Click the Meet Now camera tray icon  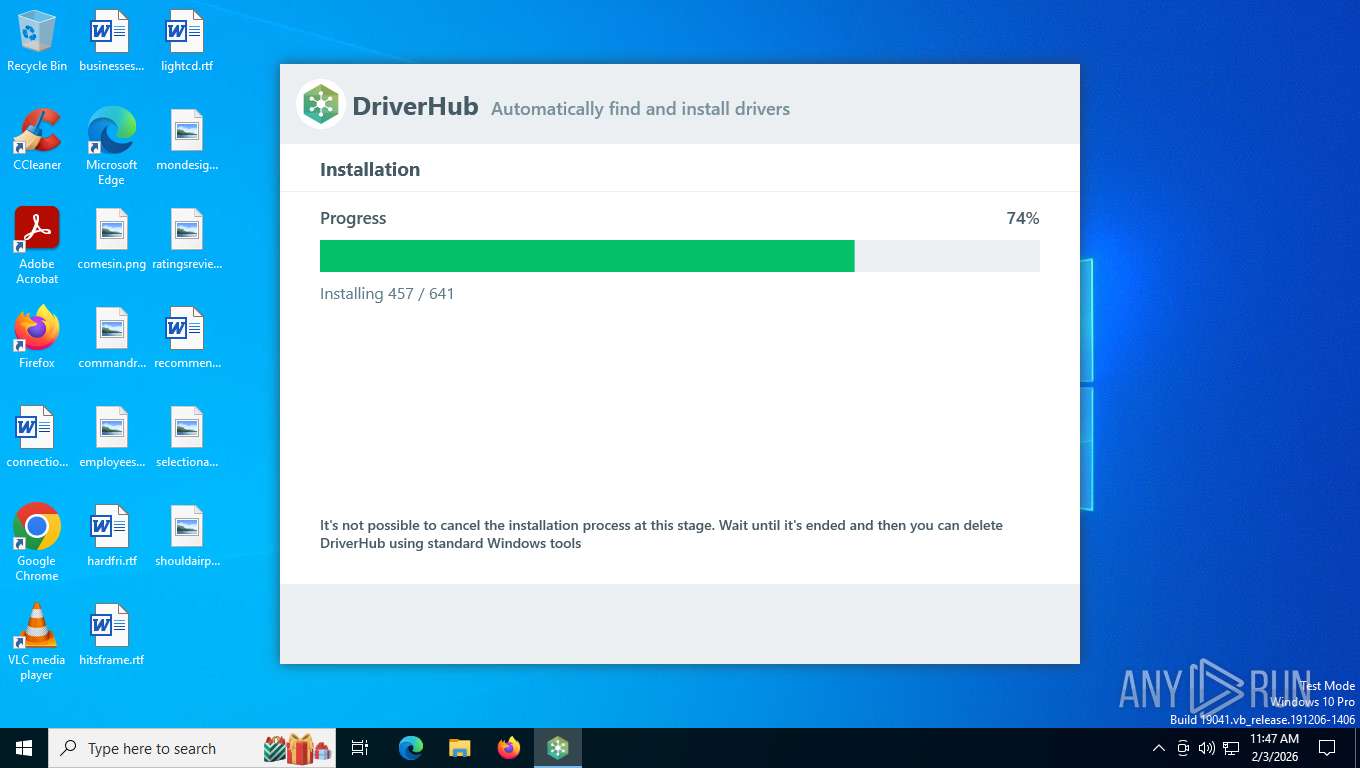[x=1183, y=748]
